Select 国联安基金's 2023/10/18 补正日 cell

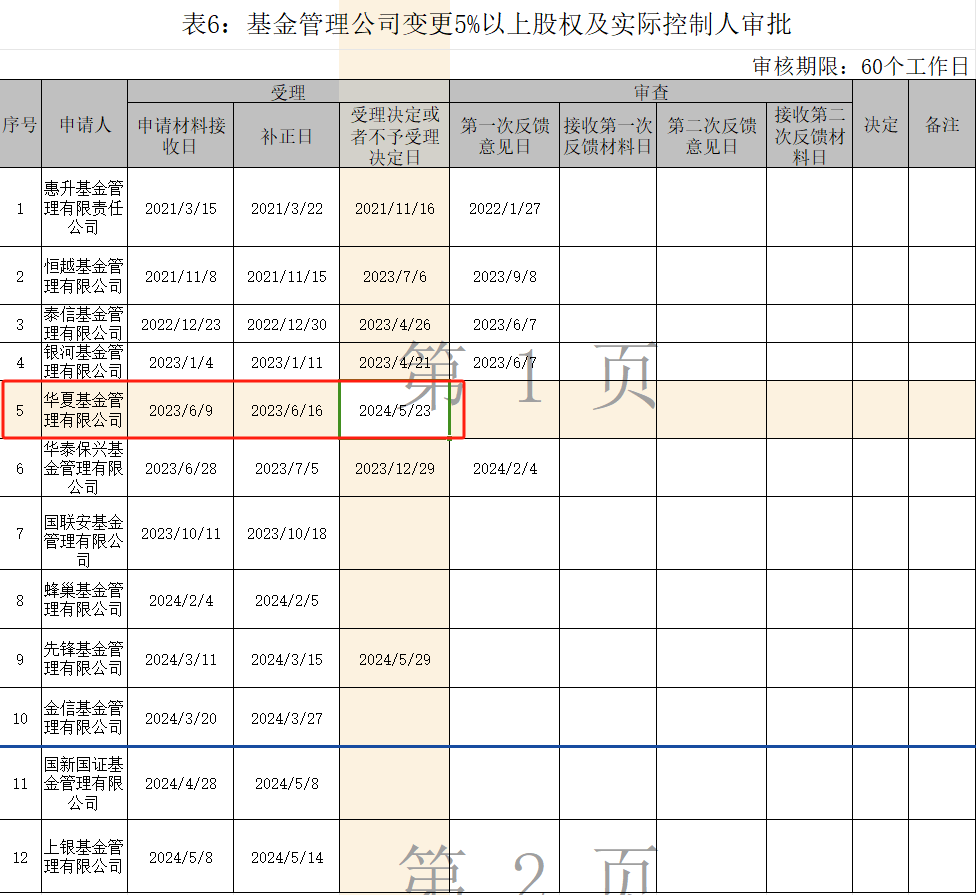click(286, 533)
